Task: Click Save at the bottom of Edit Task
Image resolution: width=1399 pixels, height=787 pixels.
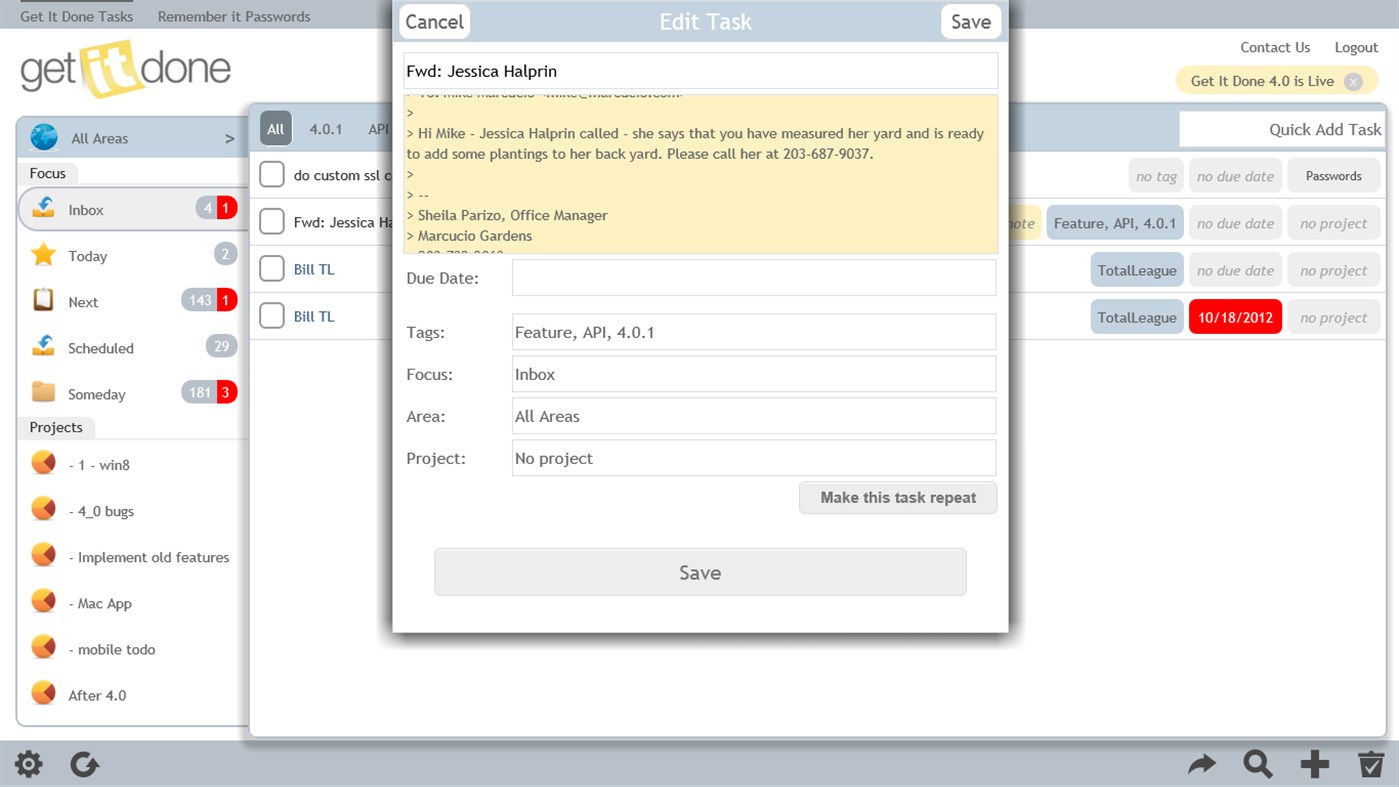Action: coord(700,571)
